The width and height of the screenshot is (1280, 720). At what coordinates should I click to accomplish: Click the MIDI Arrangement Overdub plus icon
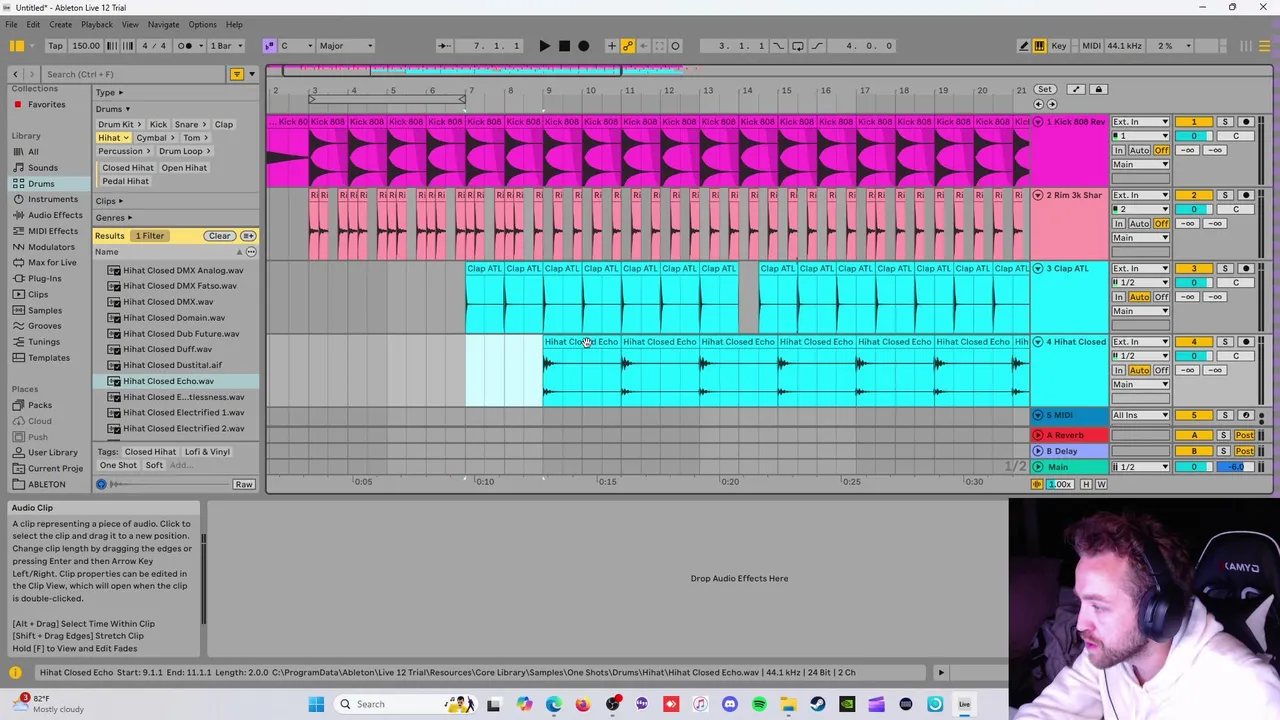(x=612, y=46)
